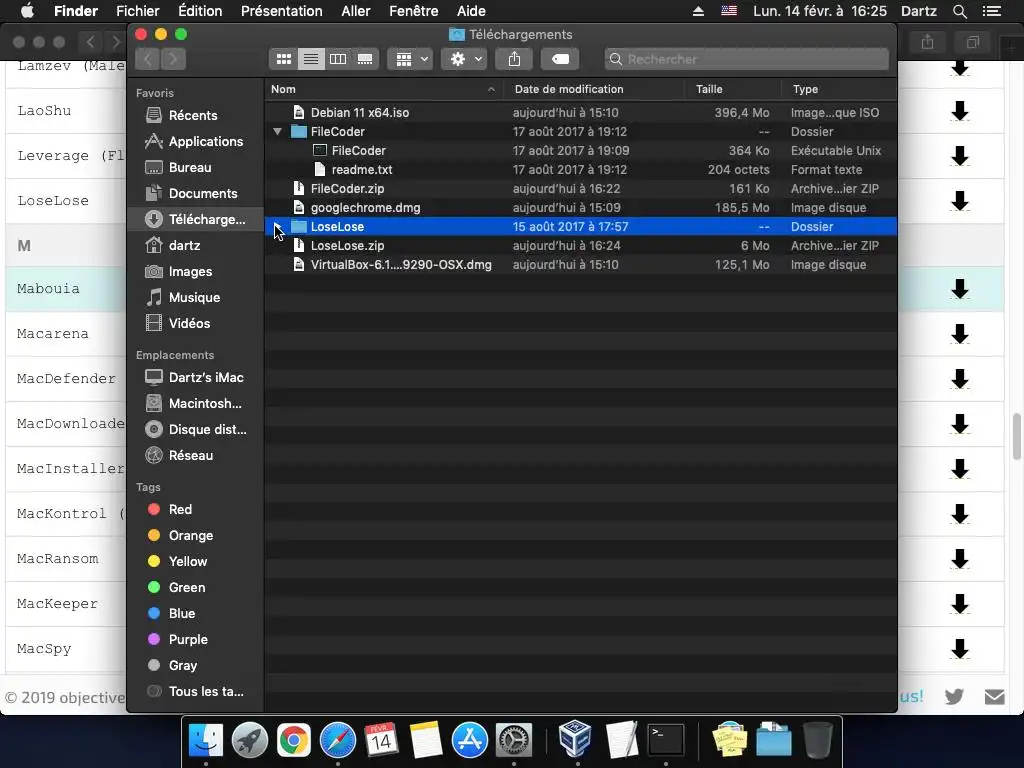The height and width of the screenshot is (768, 1024).
Task: Open the Fichier menu
Action: [x=138, y=11]
